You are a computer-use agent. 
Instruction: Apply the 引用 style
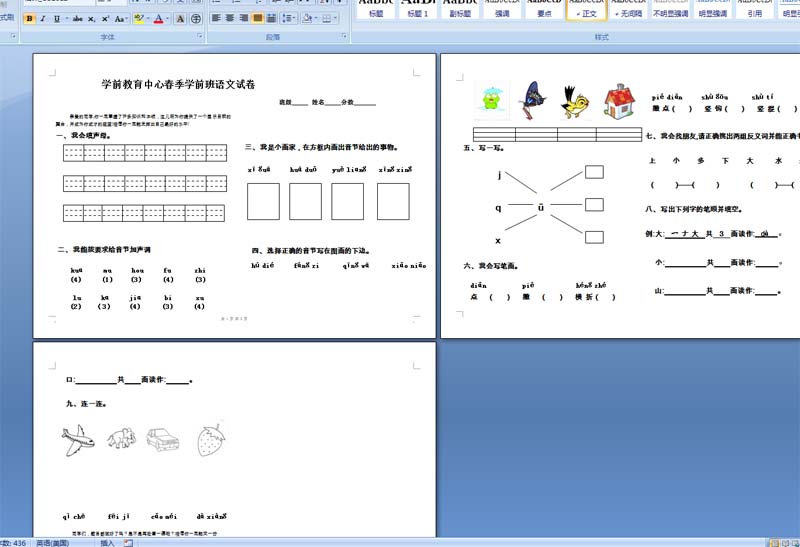point(755,9)
